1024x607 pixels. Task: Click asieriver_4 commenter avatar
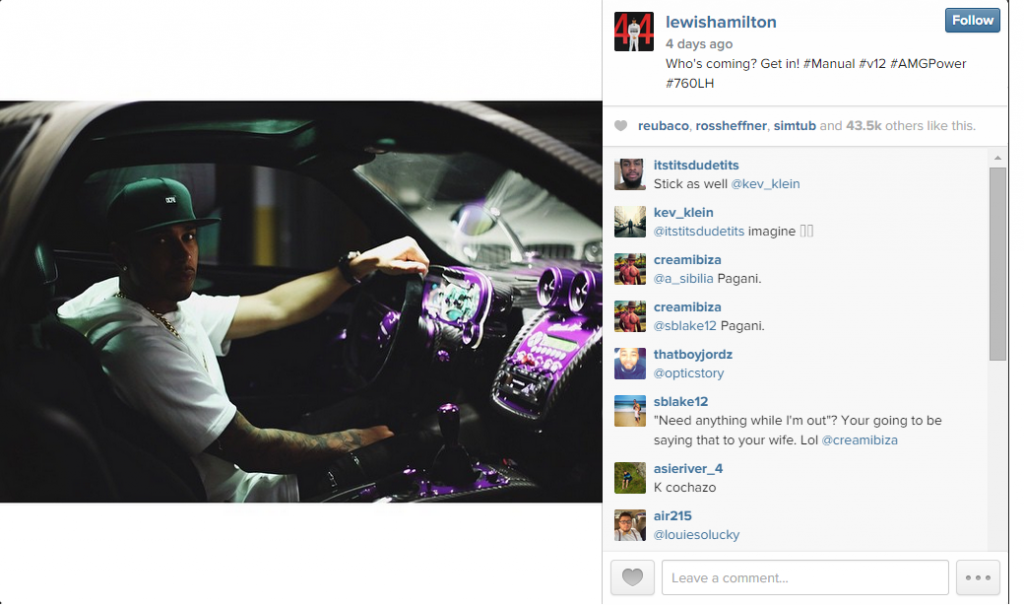click(x=630, y=478)
